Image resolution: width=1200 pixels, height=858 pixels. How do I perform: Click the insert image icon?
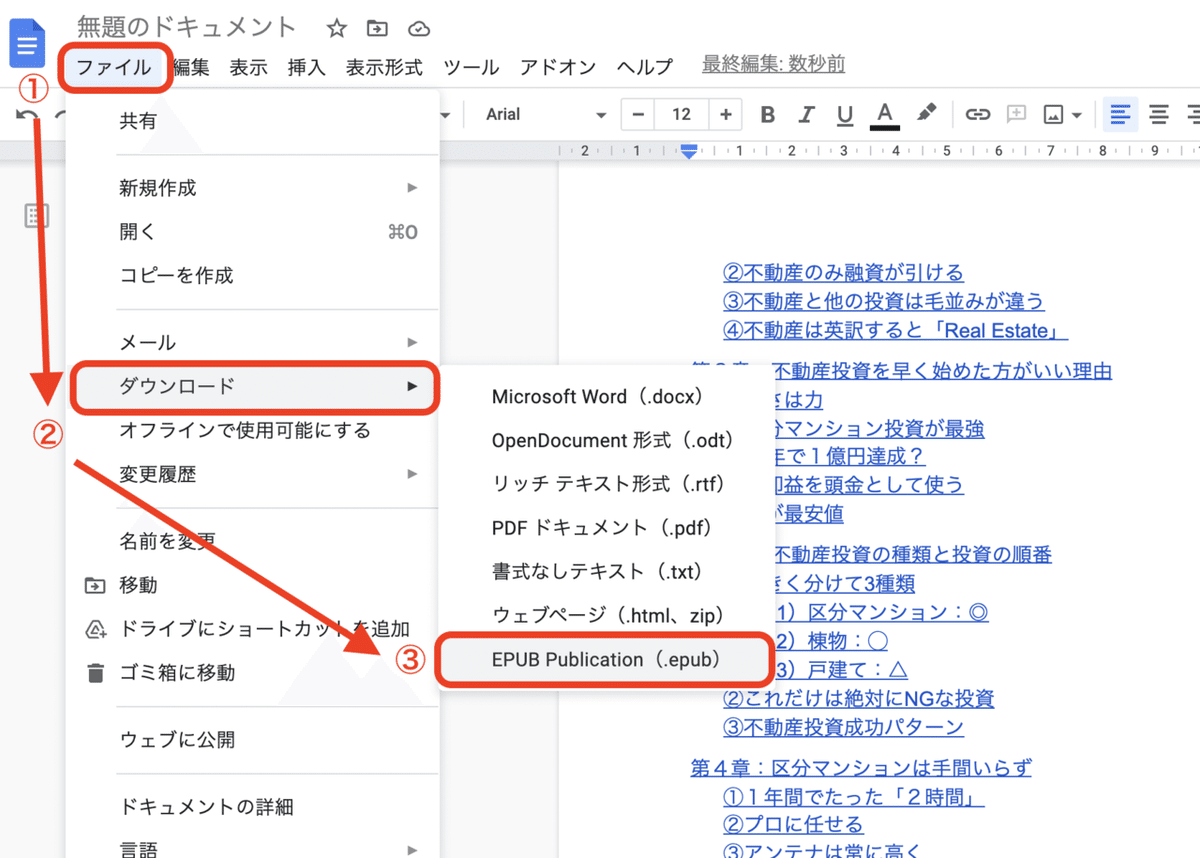(1053, 115)
